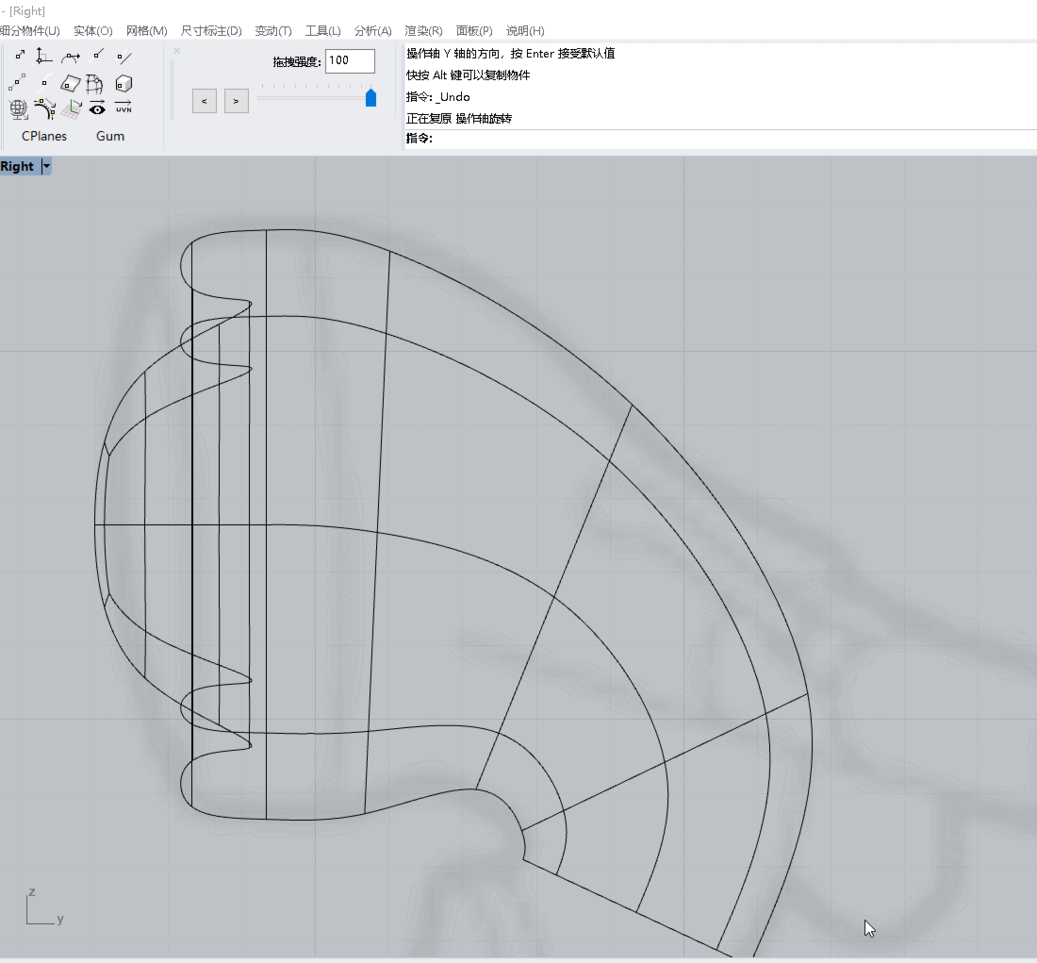This screenshot has height=963, width=1037.
Task: Open the 渲染(R) menu
Action: pos(423,31)
